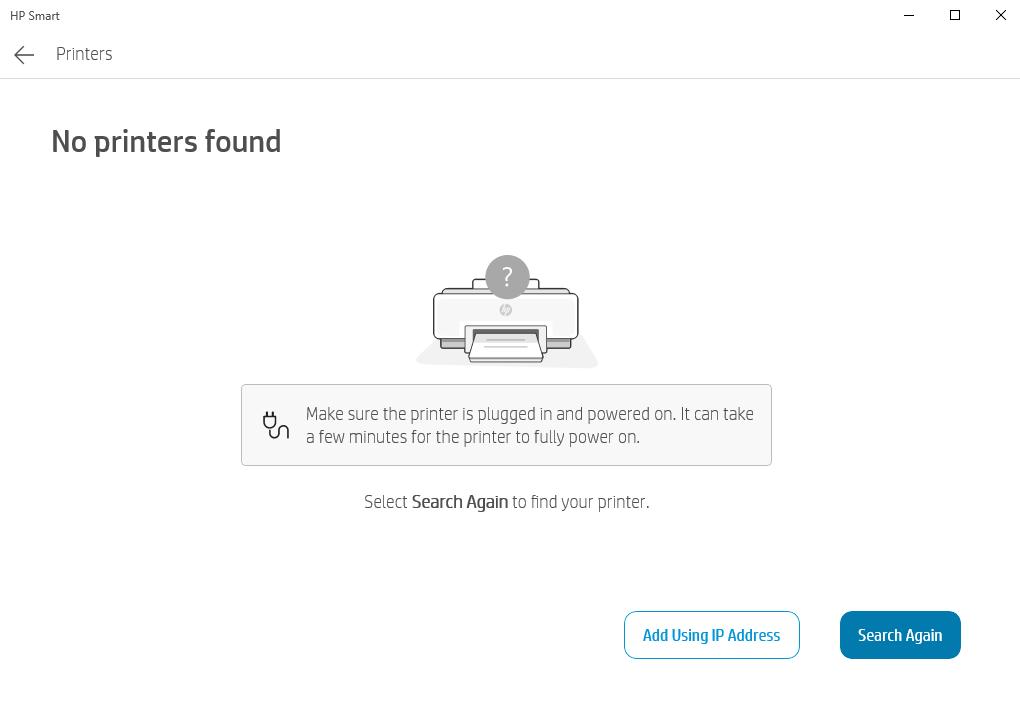This screenshot has width=1020, height=723.
Task: Click 'a few minutes' tip text line
Action: tap(473, 437)
